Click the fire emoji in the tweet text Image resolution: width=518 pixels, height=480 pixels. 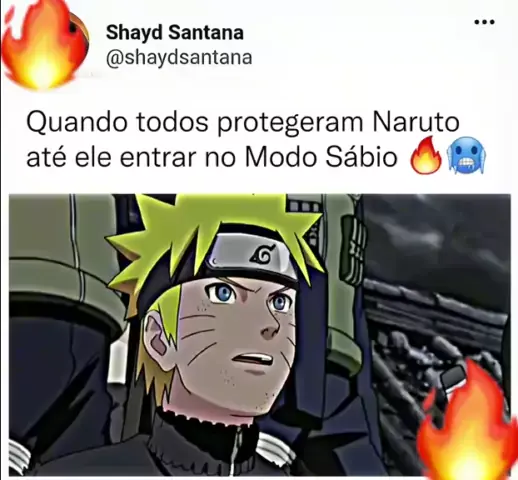pyautogui.click(x=427, y=155)
